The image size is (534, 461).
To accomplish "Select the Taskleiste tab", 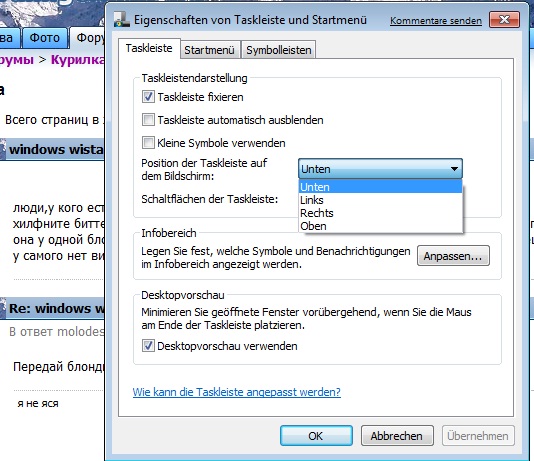I will 149,48.
